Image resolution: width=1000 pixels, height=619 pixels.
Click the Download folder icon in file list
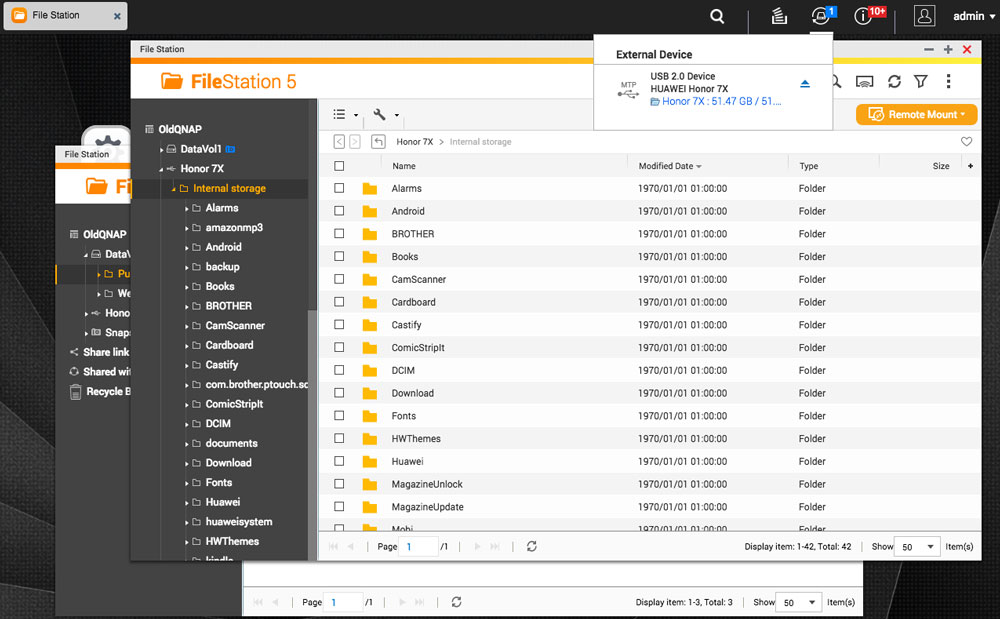(x=370, y=393)
